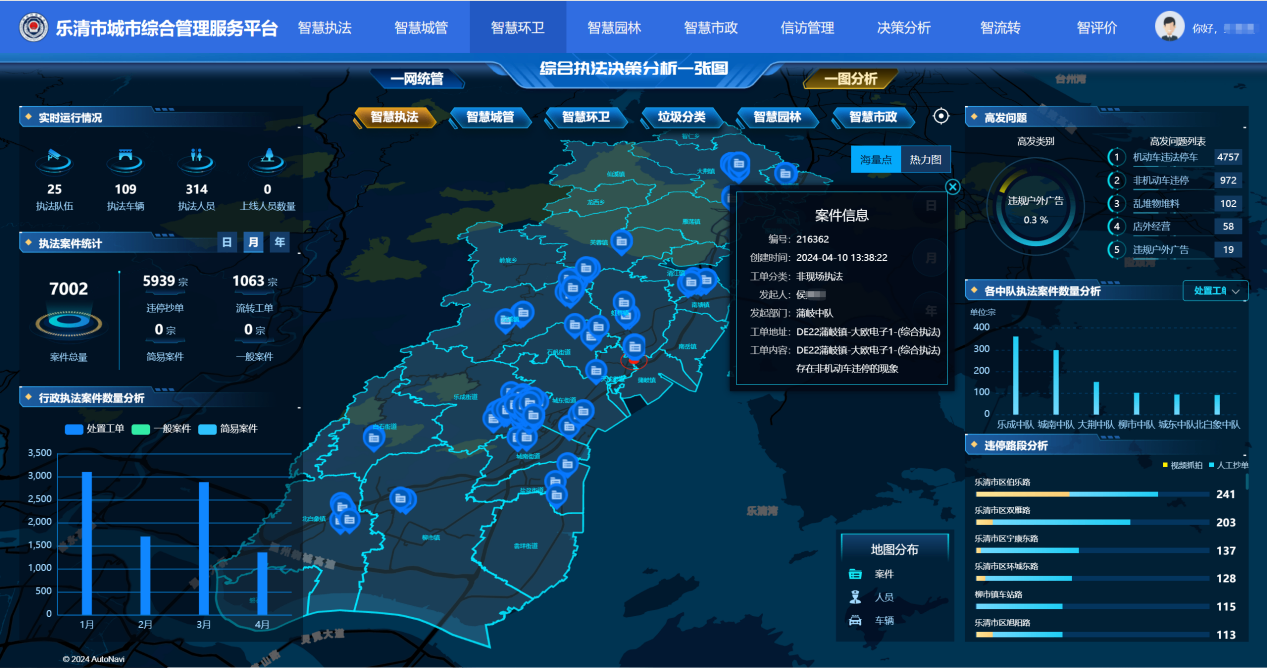The image size is (1267, 668).
Task: Click the 执法队伍 camera icon
Action: pos(54,159)
